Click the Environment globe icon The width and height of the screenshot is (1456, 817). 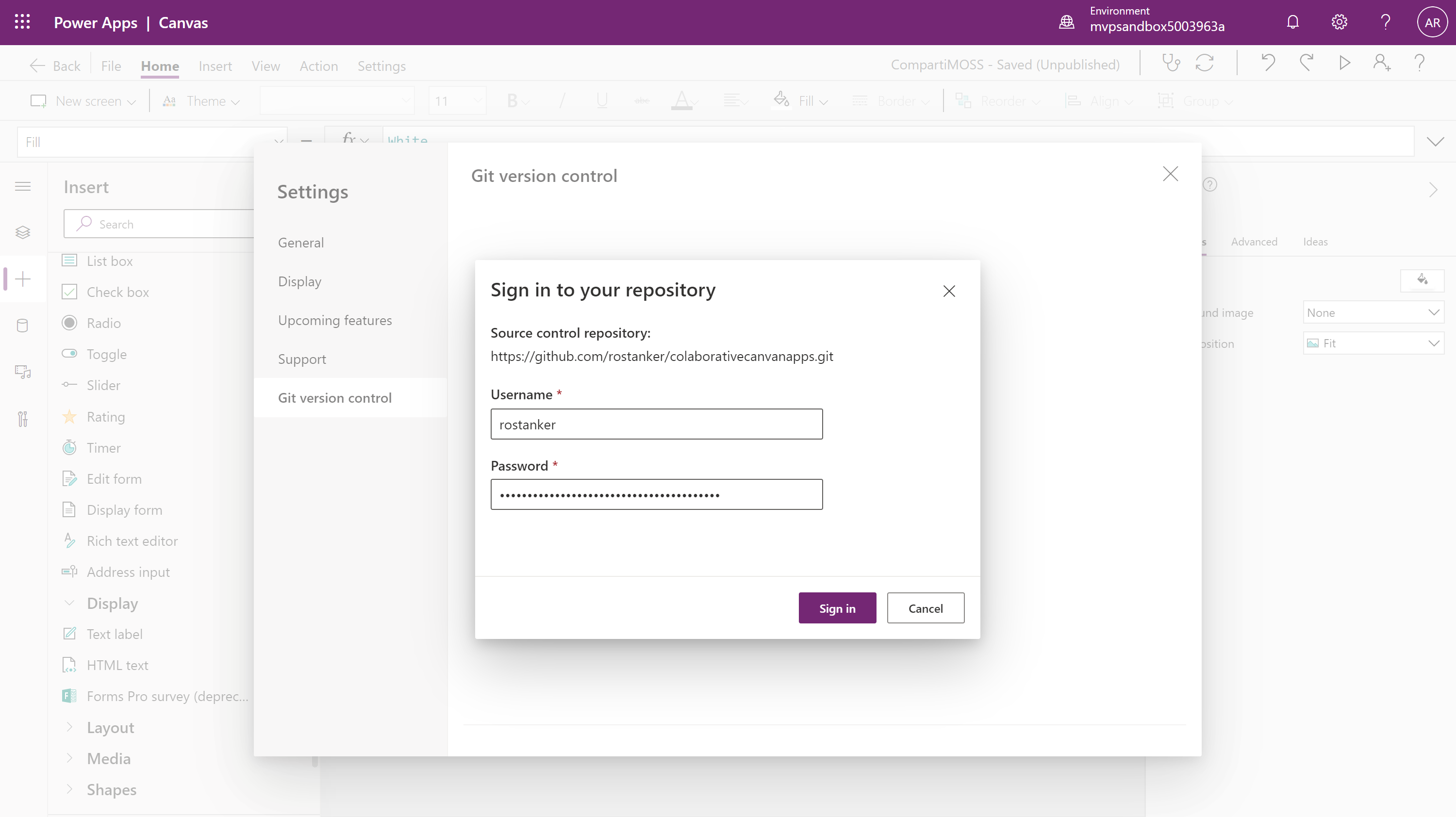(x=1067, y=22)
